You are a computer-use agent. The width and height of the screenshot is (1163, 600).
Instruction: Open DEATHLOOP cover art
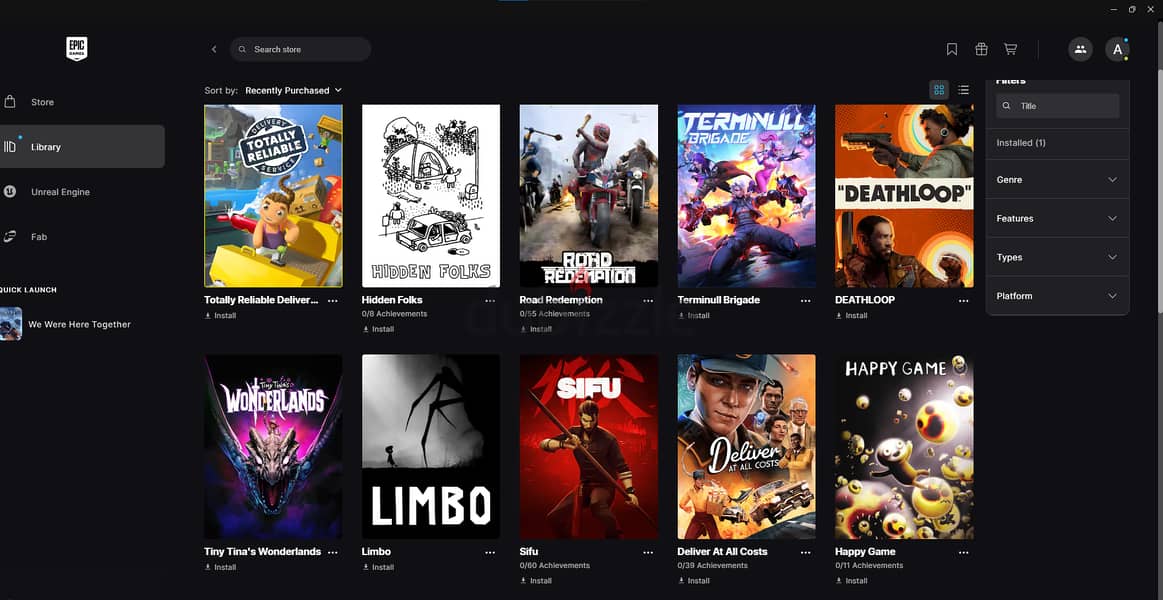pos(904,196)
